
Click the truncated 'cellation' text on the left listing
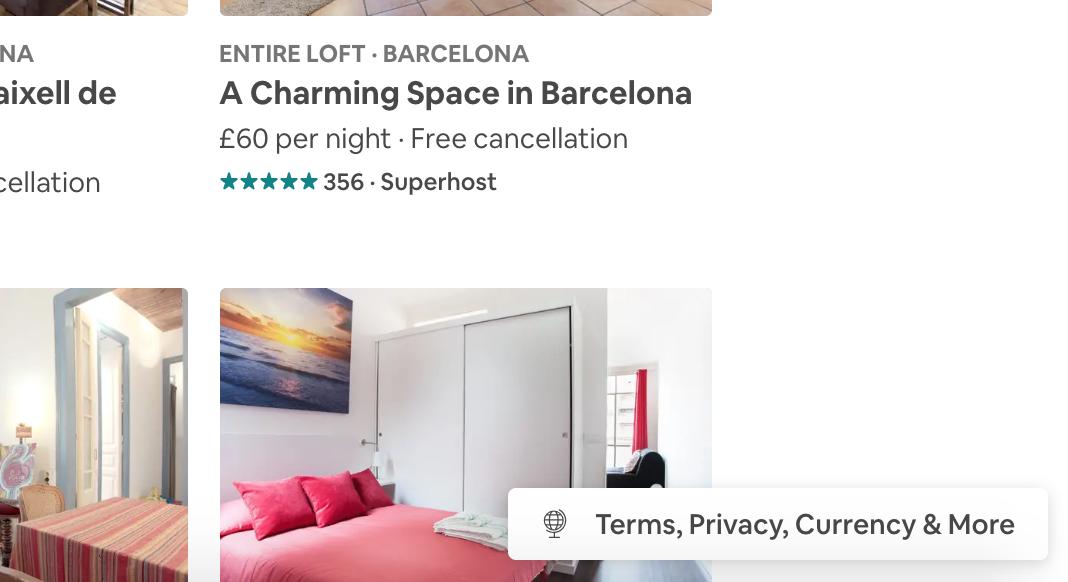click(50, 183)
